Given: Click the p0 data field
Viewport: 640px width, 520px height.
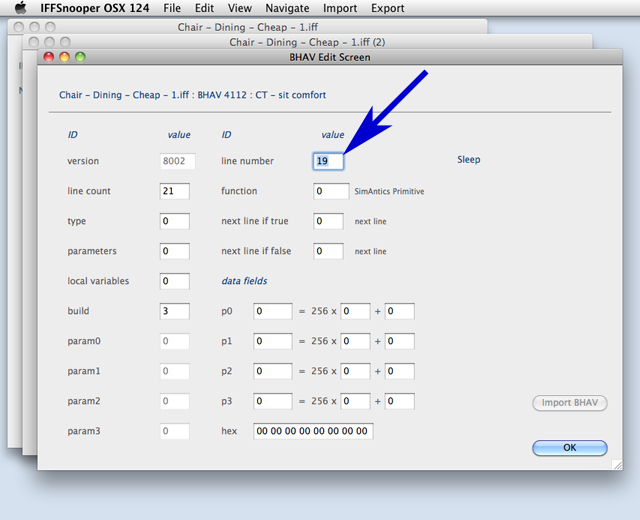Looking at the screenshot, I should (272, 311).
